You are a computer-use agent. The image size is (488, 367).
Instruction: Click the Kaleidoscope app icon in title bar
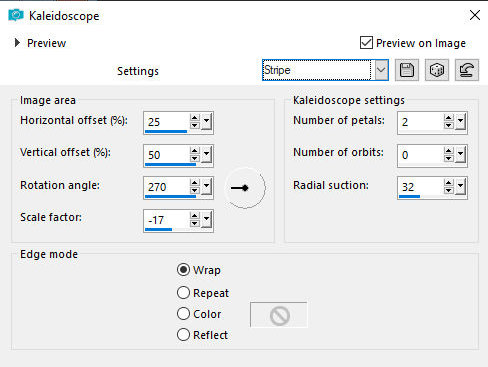(16, 15)
